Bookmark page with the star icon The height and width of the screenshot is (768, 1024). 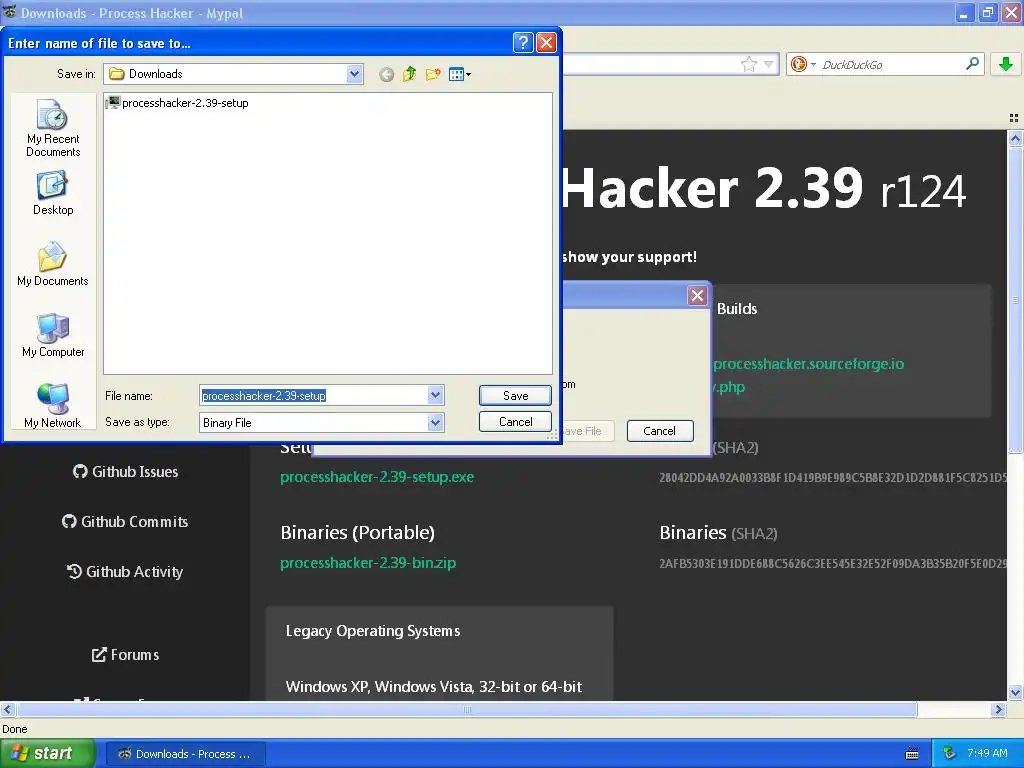tap(748, 64)
